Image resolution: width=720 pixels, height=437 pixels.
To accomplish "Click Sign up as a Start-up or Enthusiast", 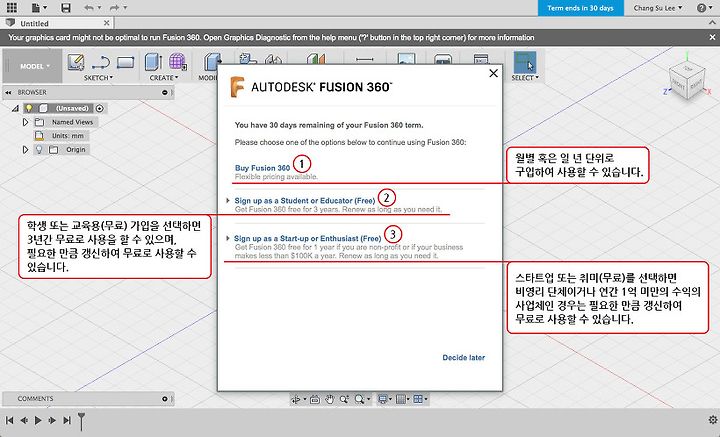I will [308, 238].
